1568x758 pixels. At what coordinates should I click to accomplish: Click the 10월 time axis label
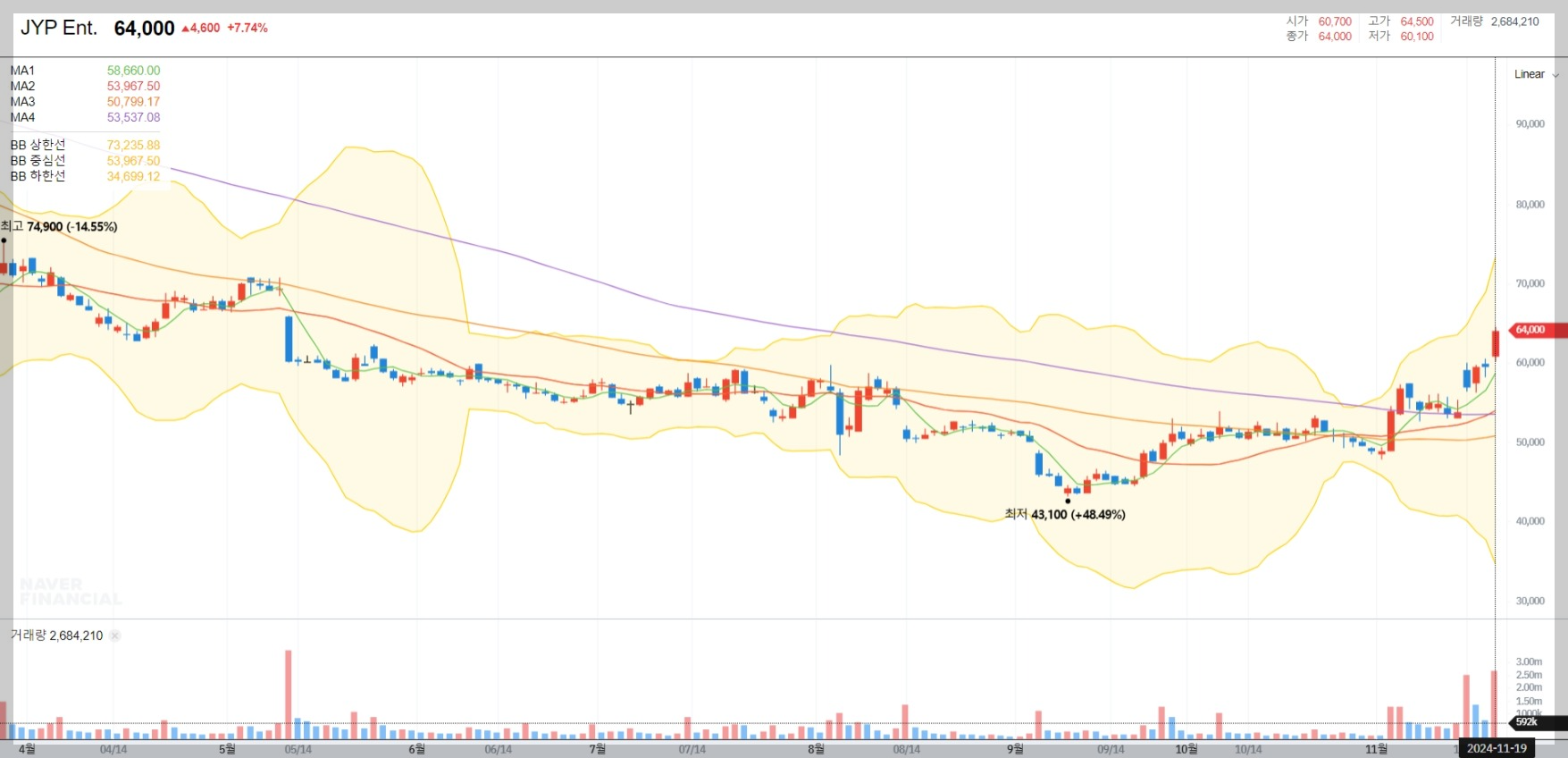pyautogui.click(x=1186, y=749)
